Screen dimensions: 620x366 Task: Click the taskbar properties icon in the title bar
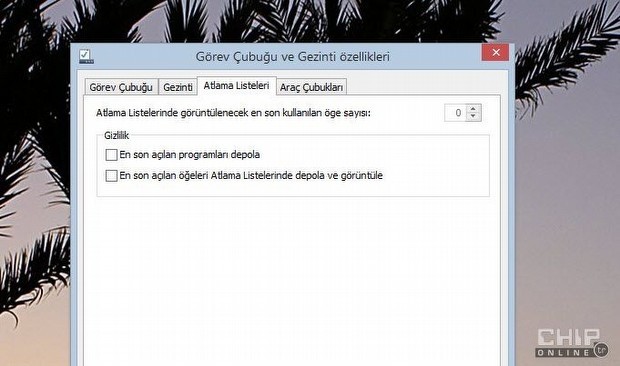(86, 57)
